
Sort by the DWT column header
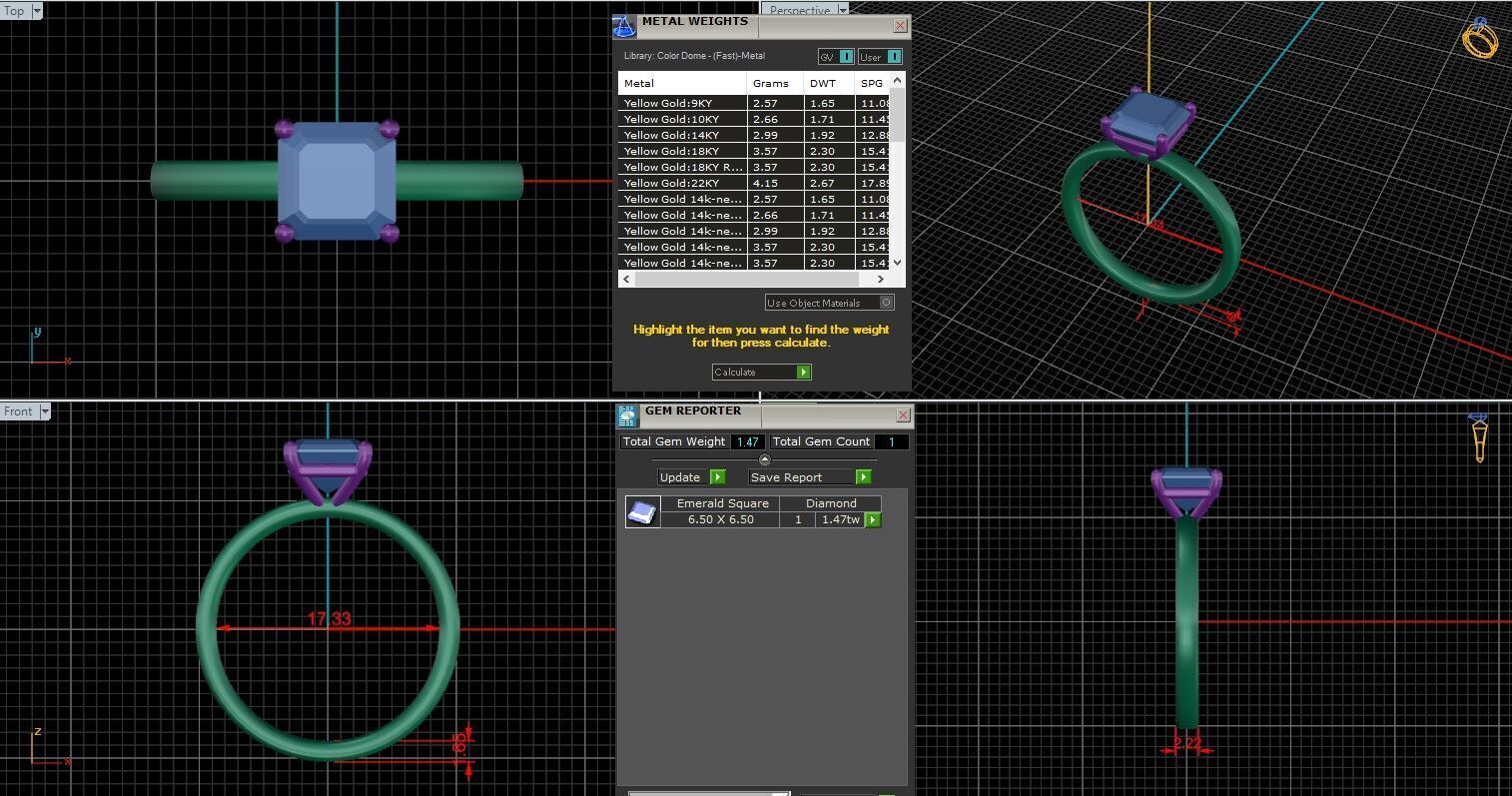[x=829, y=83]
